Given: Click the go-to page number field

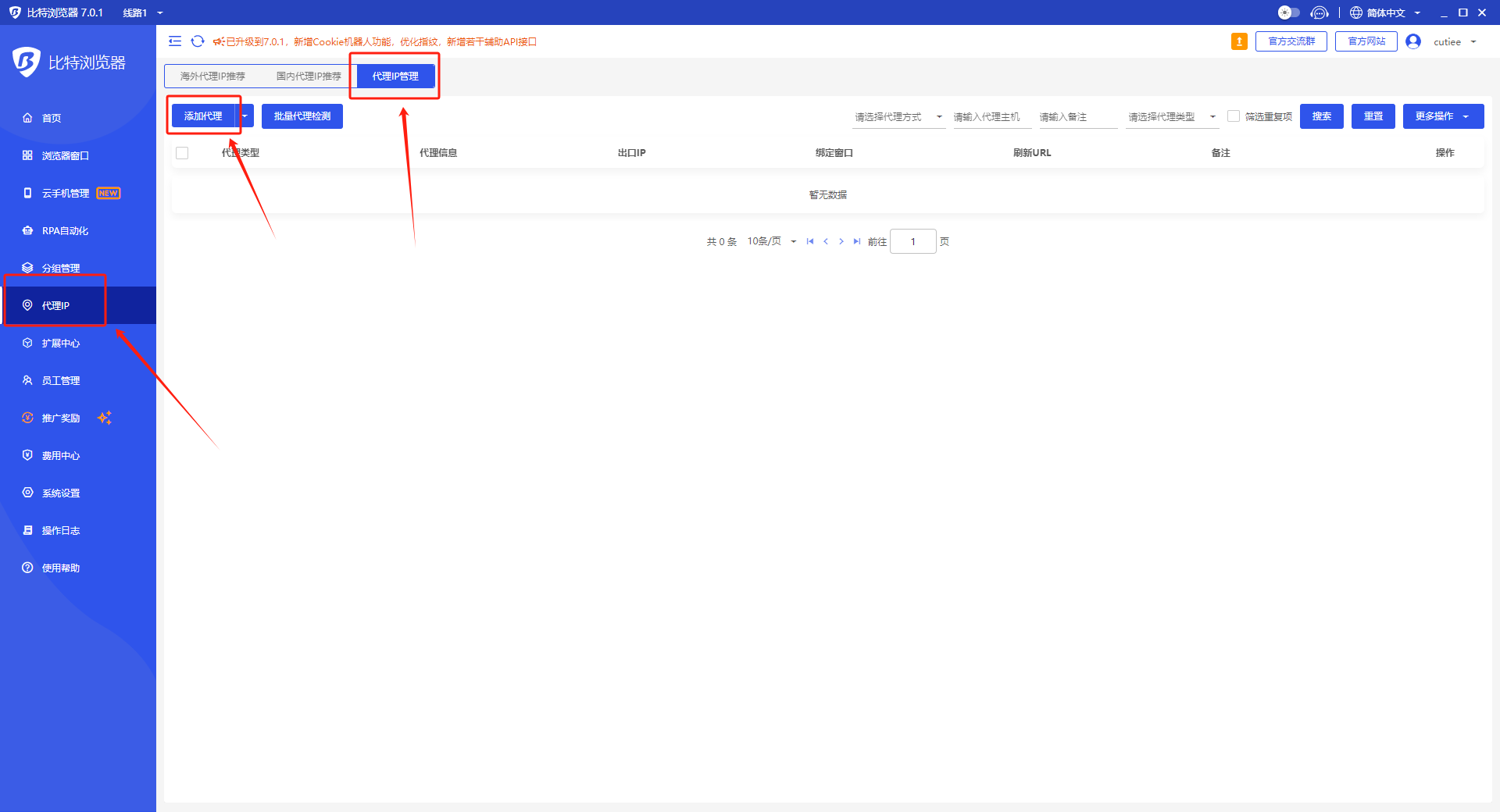Looking at the screenshot, I should point(913,241).
